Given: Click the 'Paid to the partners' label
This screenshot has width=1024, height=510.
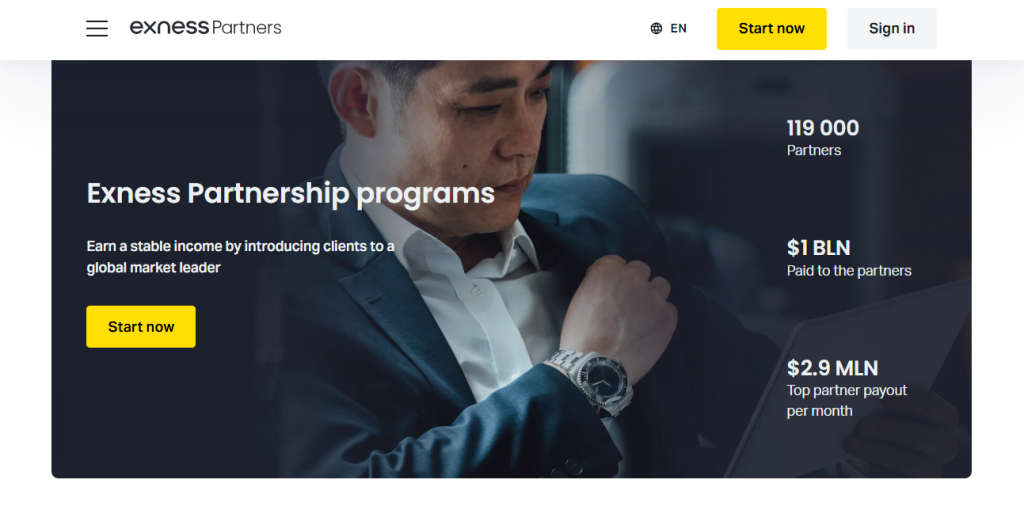Looking at the screenshot, I should 849,271.
